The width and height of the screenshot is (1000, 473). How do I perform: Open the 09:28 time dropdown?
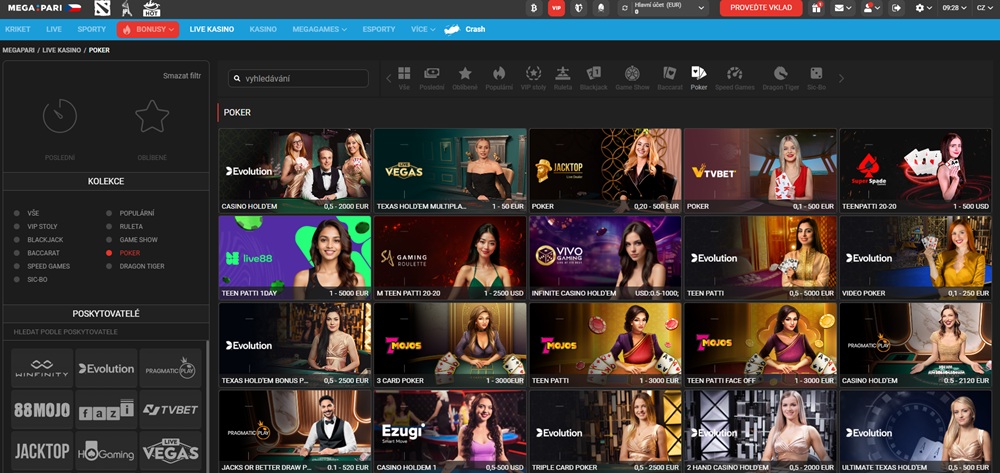954,8
